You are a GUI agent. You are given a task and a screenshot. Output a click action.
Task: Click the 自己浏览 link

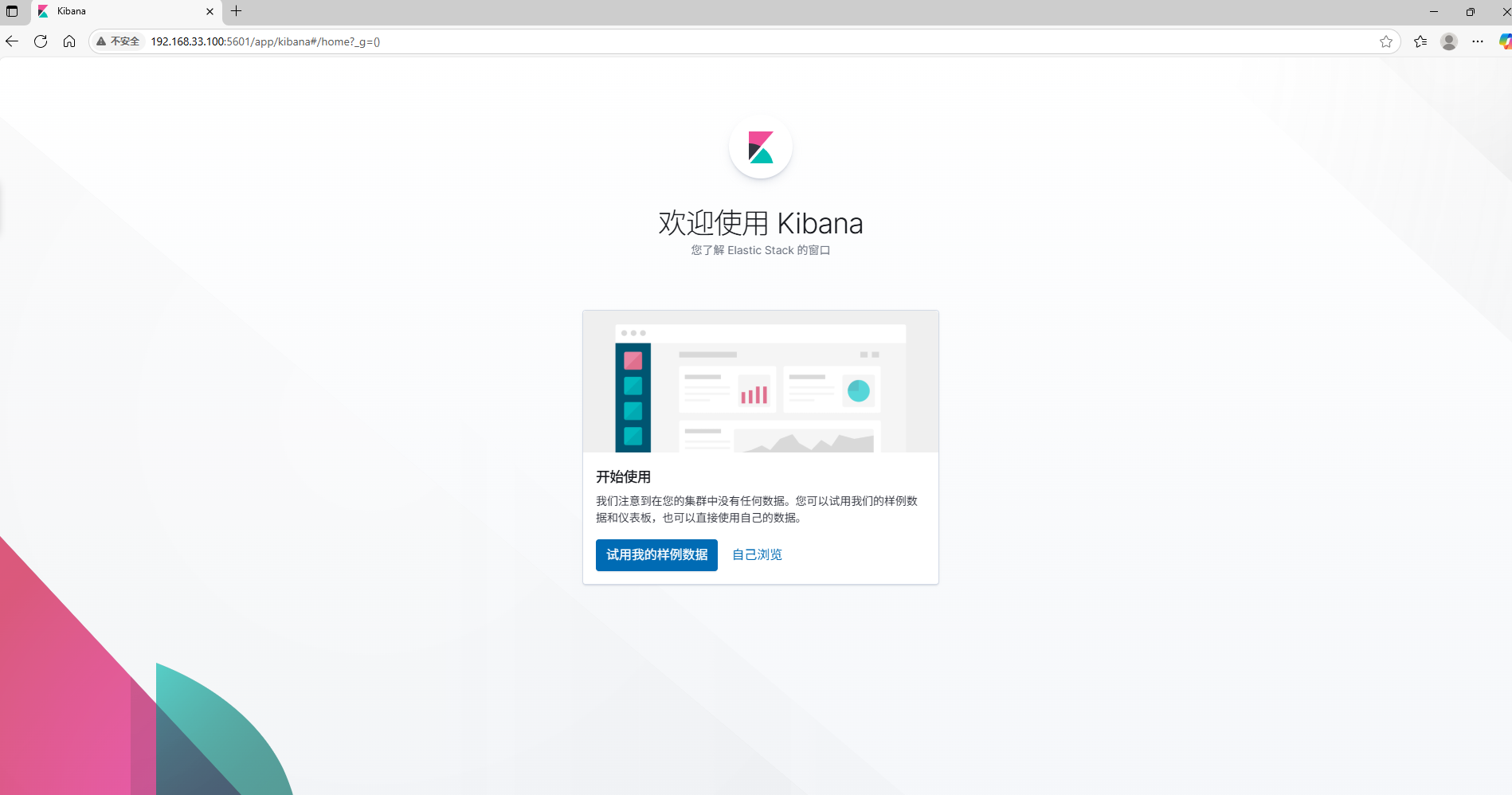[757, 555]
